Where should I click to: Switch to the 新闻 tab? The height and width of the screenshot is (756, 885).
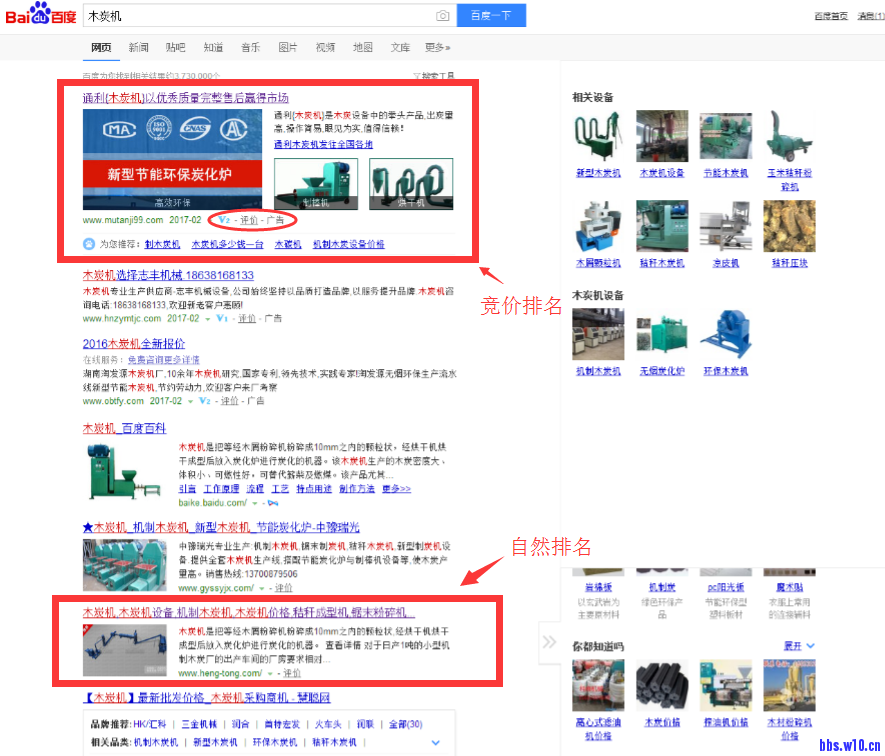pos(138,47)
